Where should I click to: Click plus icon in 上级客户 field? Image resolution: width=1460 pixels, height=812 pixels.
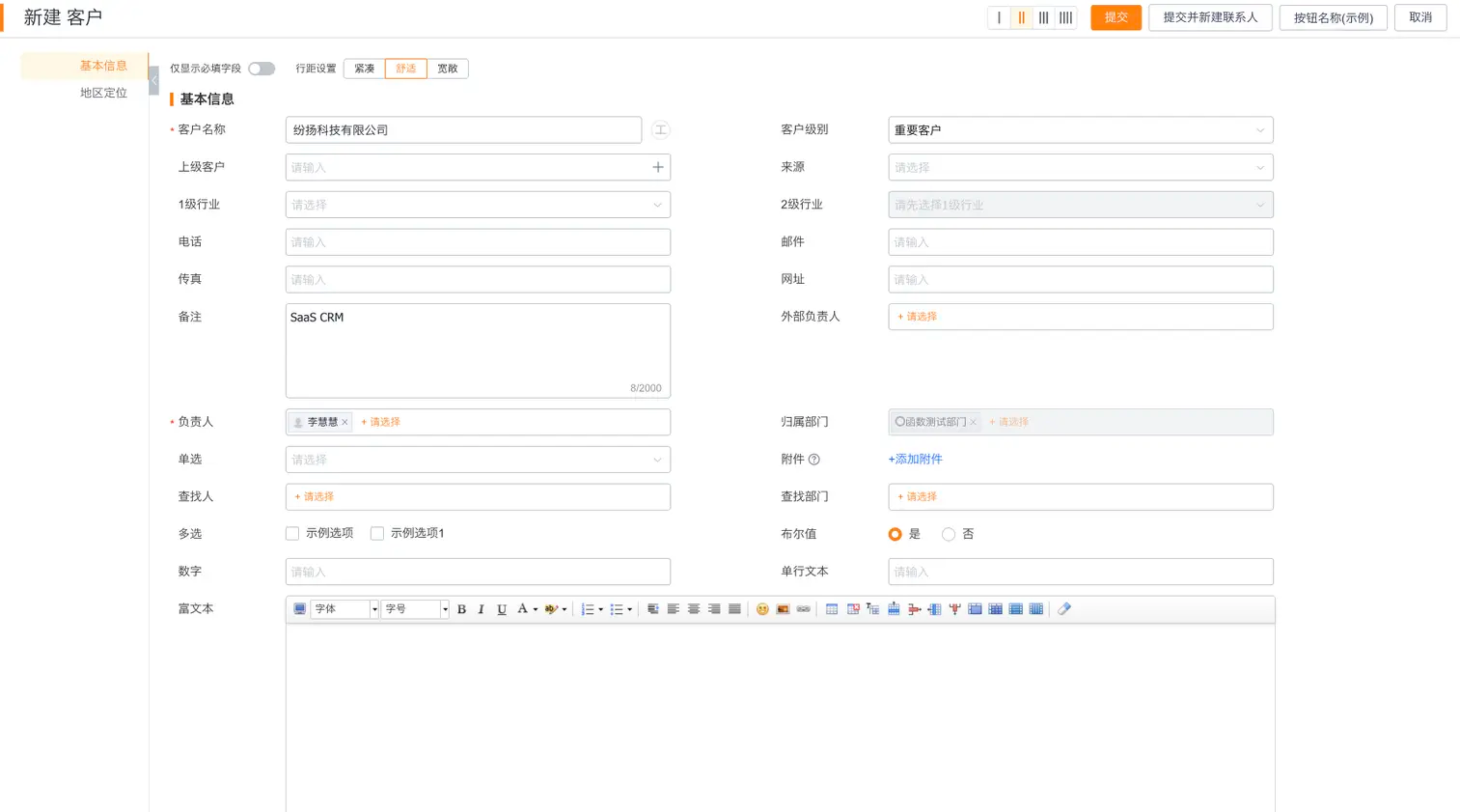(x=657, y=167)
